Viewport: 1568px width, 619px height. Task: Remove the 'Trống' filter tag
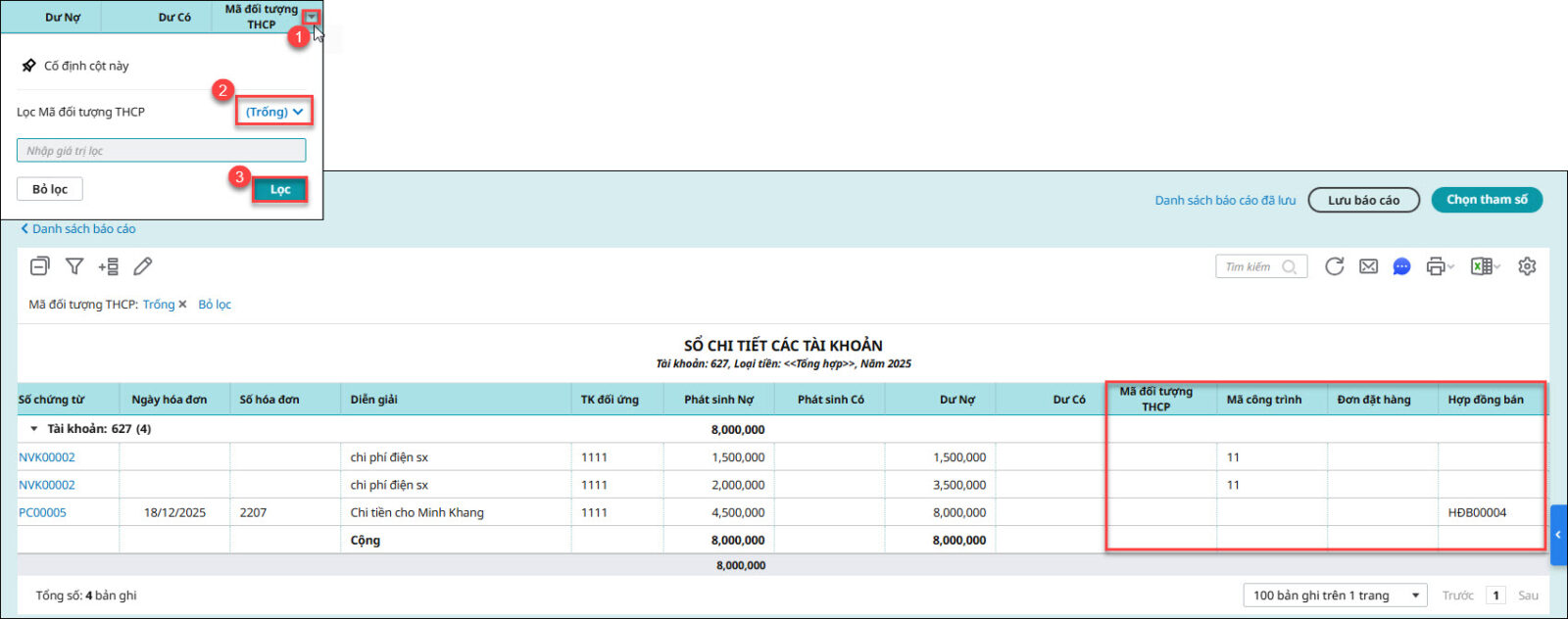(x=182, y=305)
